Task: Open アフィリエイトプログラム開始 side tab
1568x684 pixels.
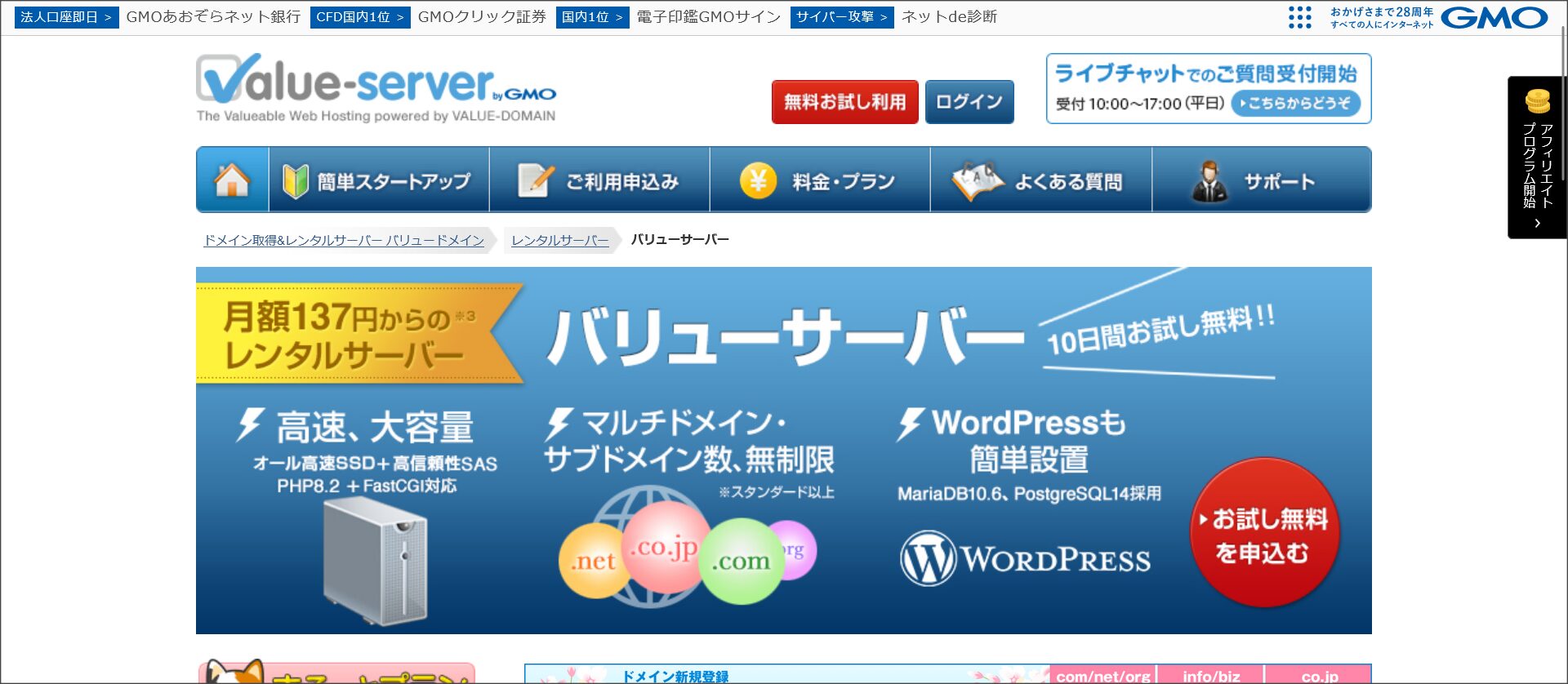Action: pyautogui.click(x=1537, y=158)
